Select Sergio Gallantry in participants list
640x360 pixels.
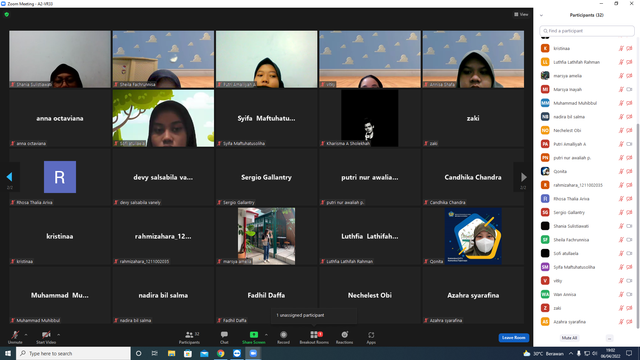(x=587, y=212)
